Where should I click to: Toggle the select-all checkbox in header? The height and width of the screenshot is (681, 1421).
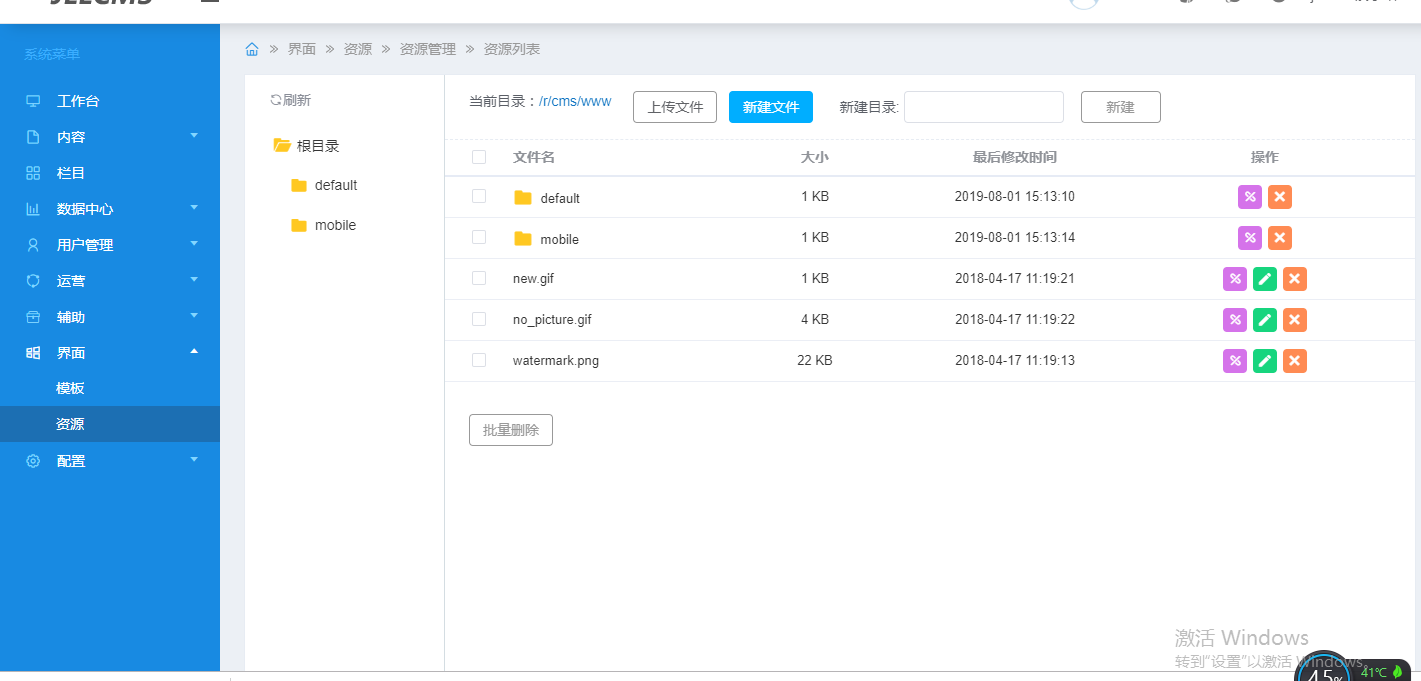click(479, 157)
